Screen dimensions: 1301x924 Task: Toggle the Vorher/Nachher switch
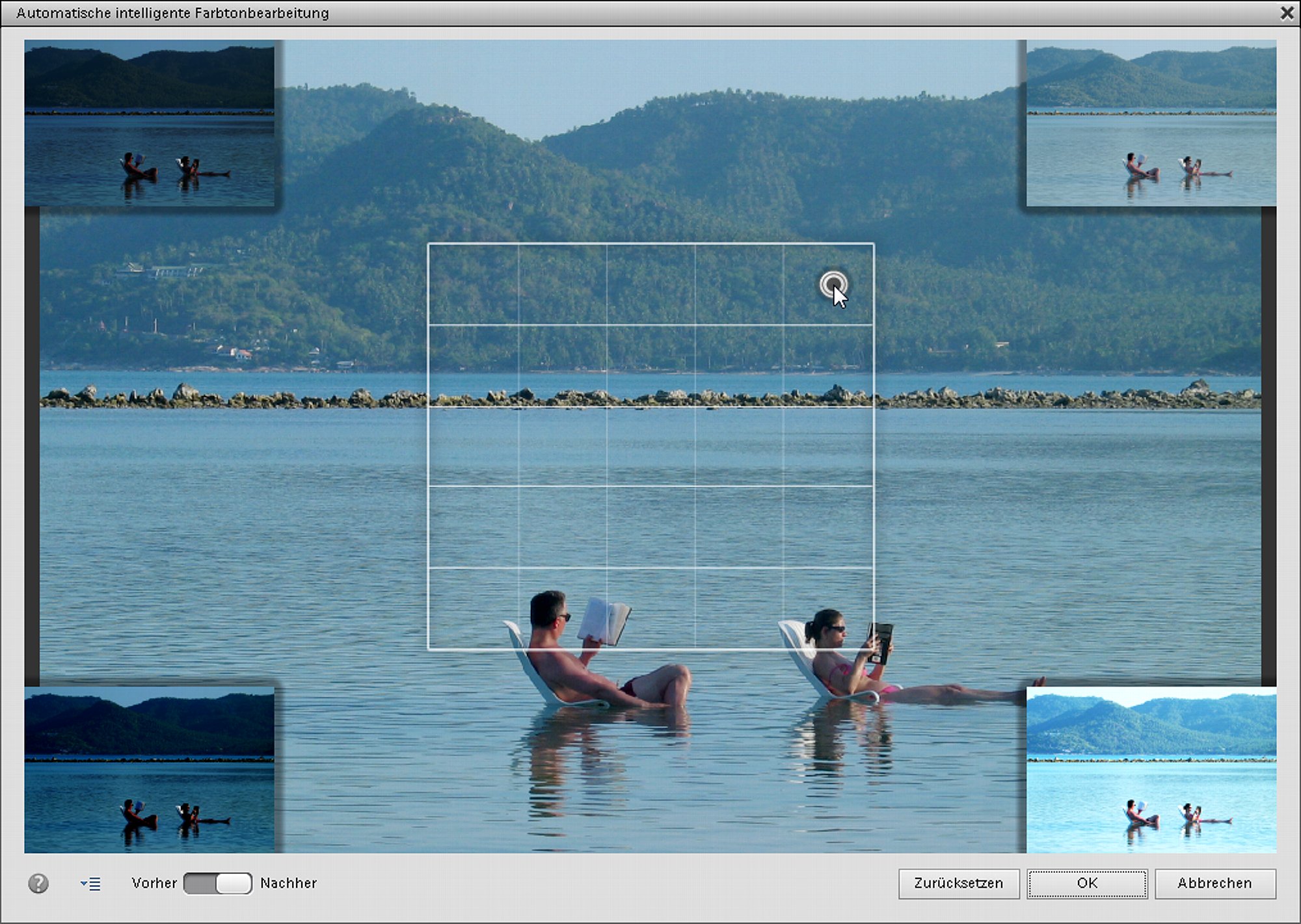pyautogui.click(x=218, y=883)
